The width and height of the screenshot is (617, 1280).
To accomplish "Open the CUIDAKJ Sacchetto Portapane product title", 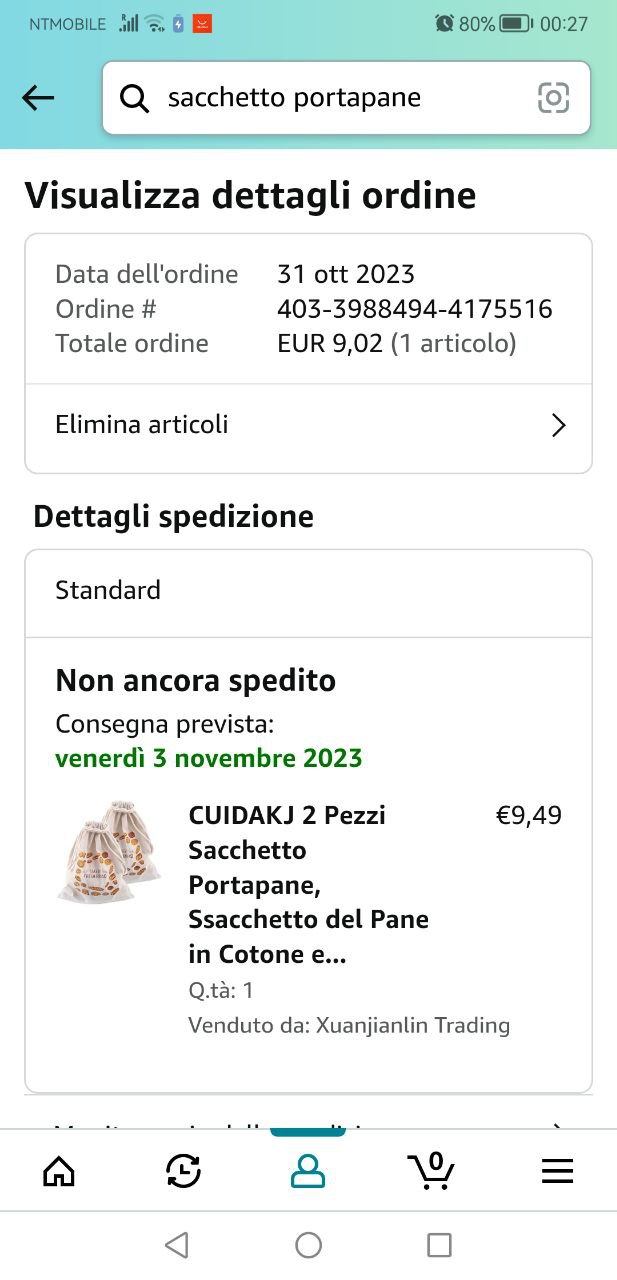I will coord(308,884).
